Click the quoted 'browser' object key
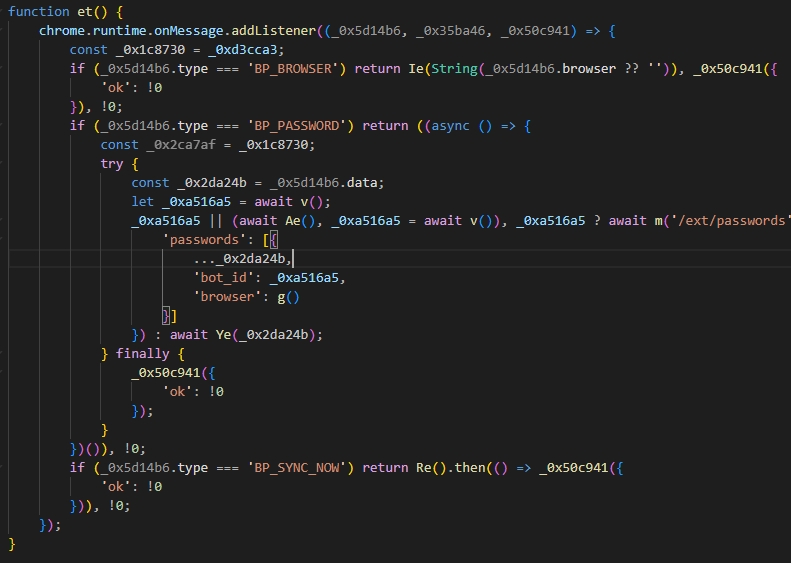791x563 pixels. point(227,297)
